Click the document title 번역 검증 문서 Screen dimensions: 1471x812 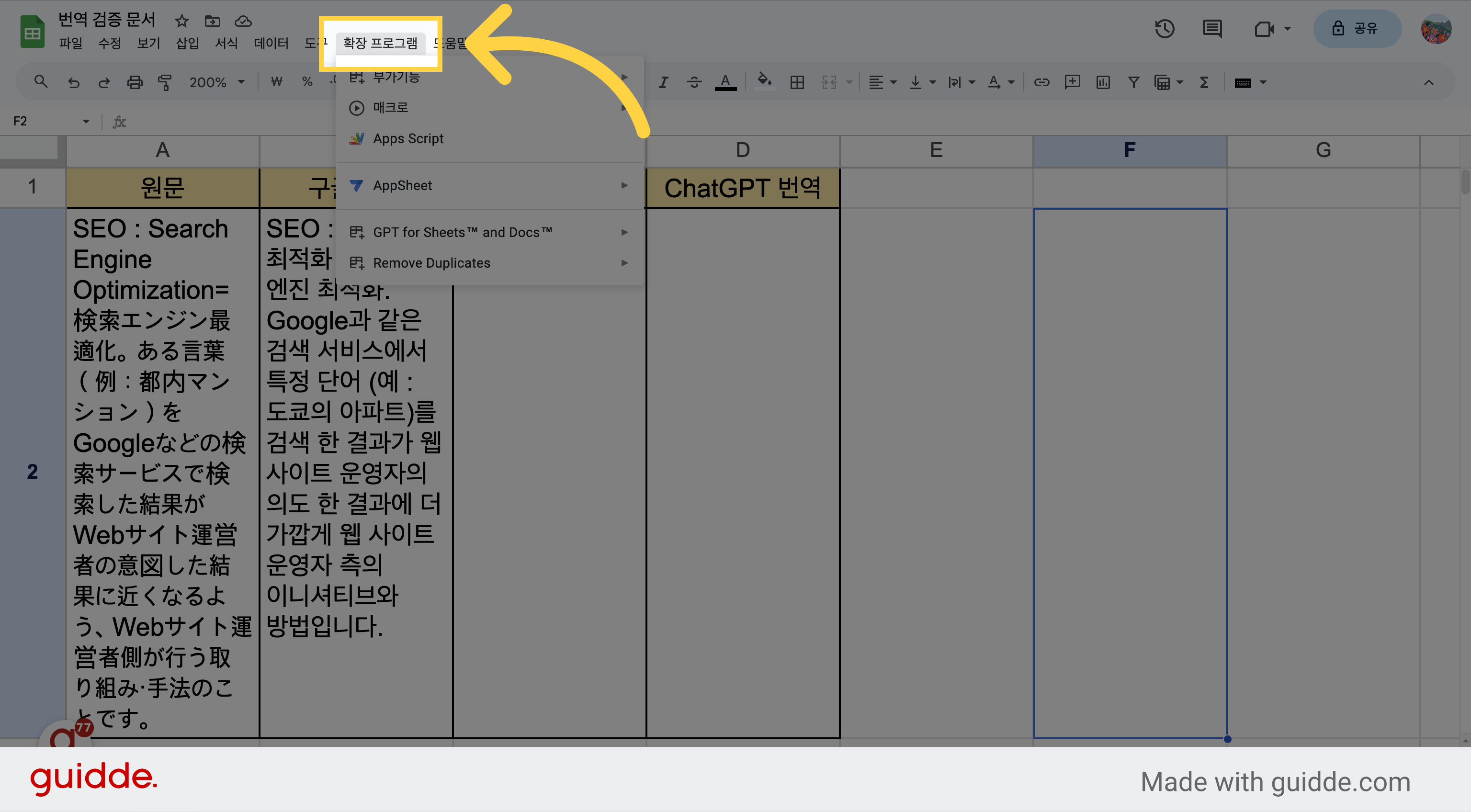[107, 20]
